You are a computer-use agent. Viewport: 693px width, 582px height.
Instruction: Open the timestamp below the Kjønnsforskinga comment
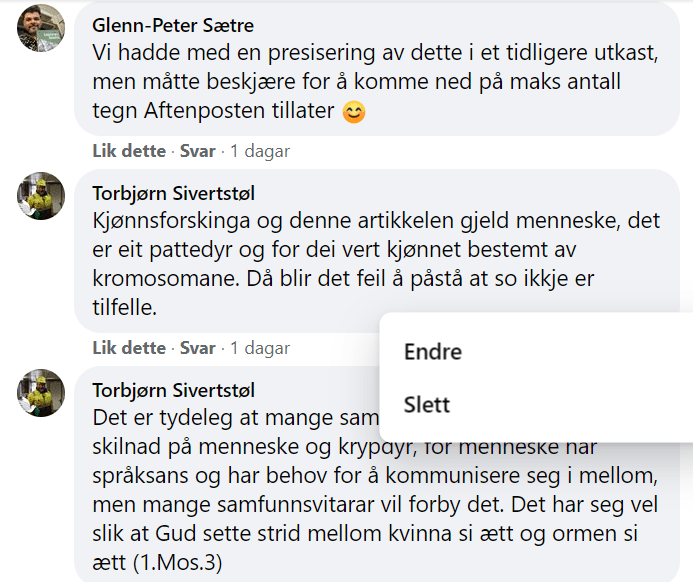[260, 348]
